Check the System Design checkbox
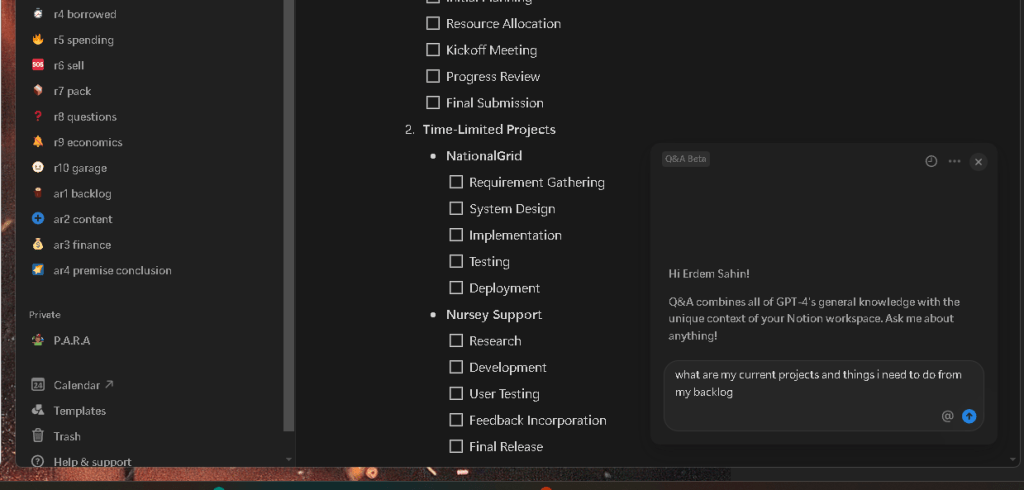The width and height of the screenshot is (1024, 490). point(456,208)
